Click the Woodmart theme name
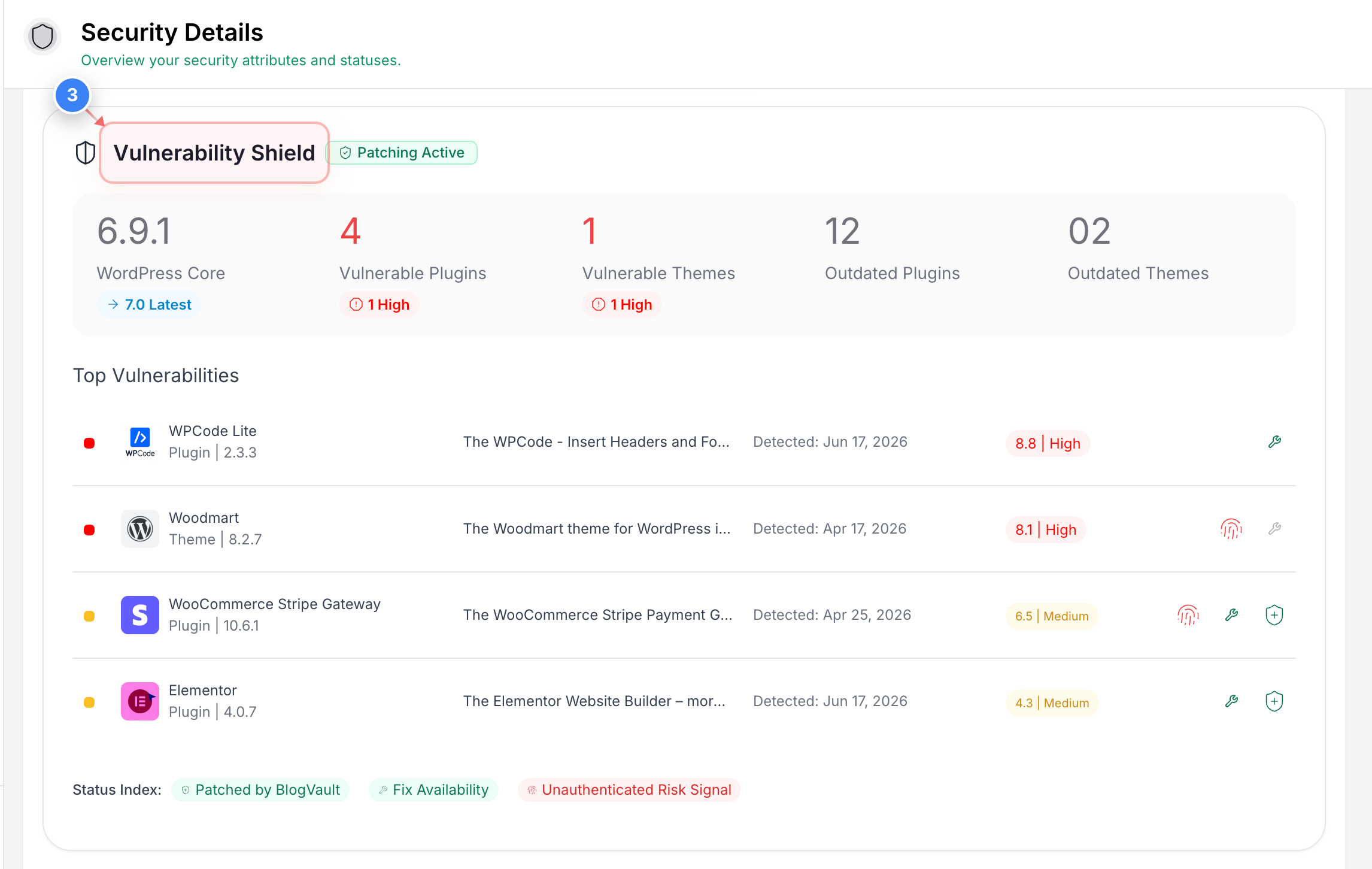 204,518
